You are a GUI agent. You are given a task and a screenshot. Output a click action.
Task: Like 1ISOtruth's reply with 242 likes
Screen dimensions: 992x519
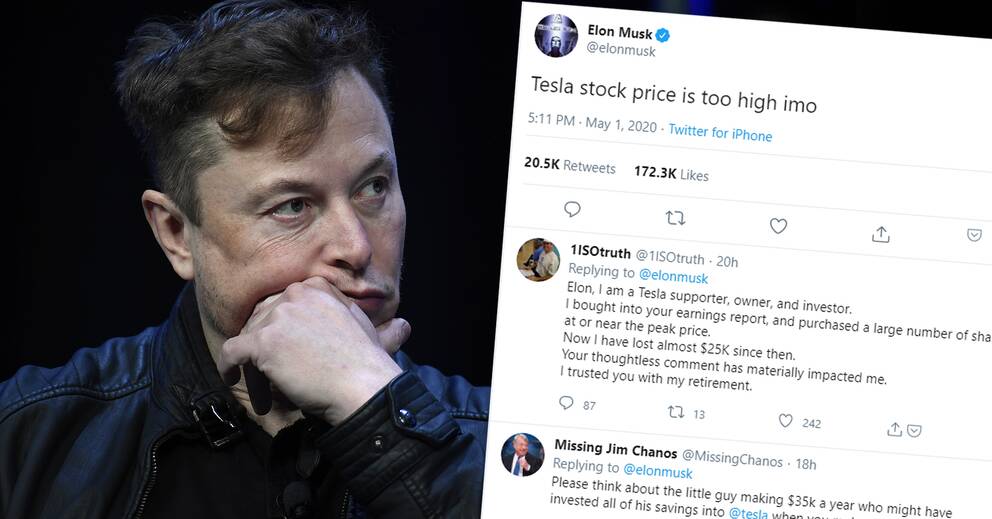pyautogui.click(x=786, y=421)
